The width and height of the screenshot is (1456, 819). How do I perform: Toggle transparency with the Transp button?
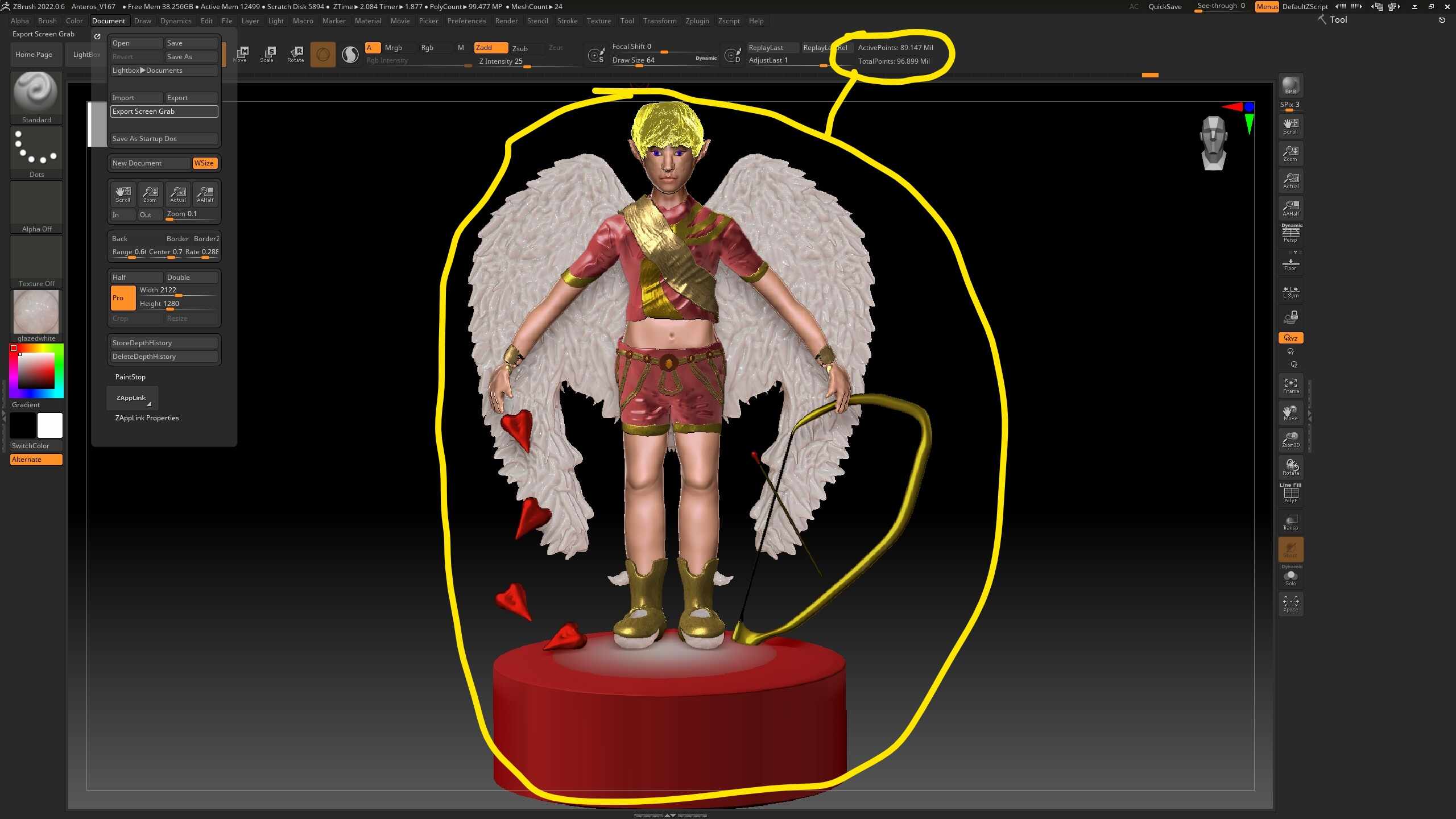1290,522
